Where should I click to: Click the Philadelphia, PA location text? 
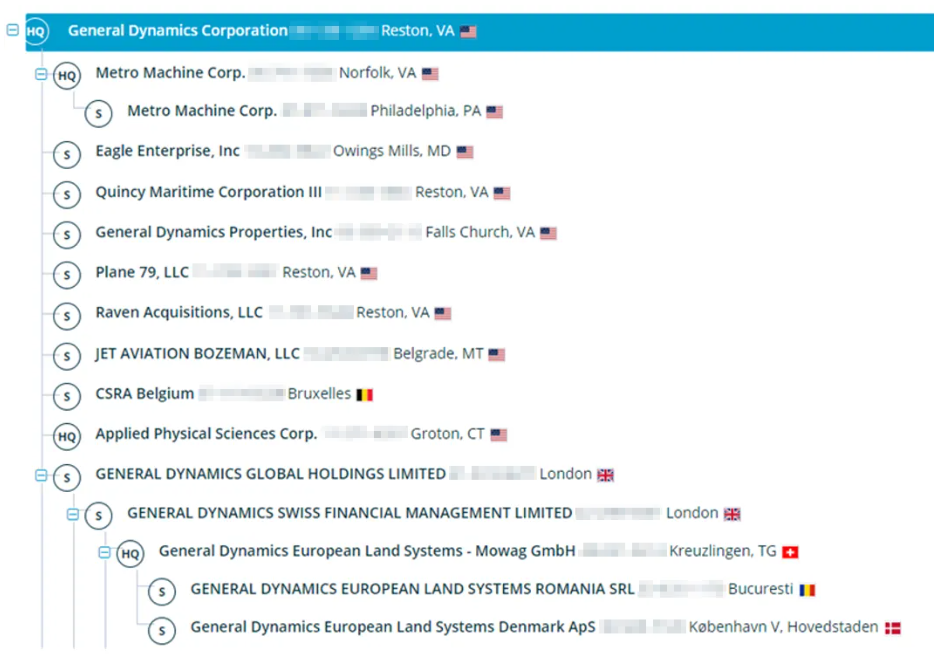coord(425,111)
